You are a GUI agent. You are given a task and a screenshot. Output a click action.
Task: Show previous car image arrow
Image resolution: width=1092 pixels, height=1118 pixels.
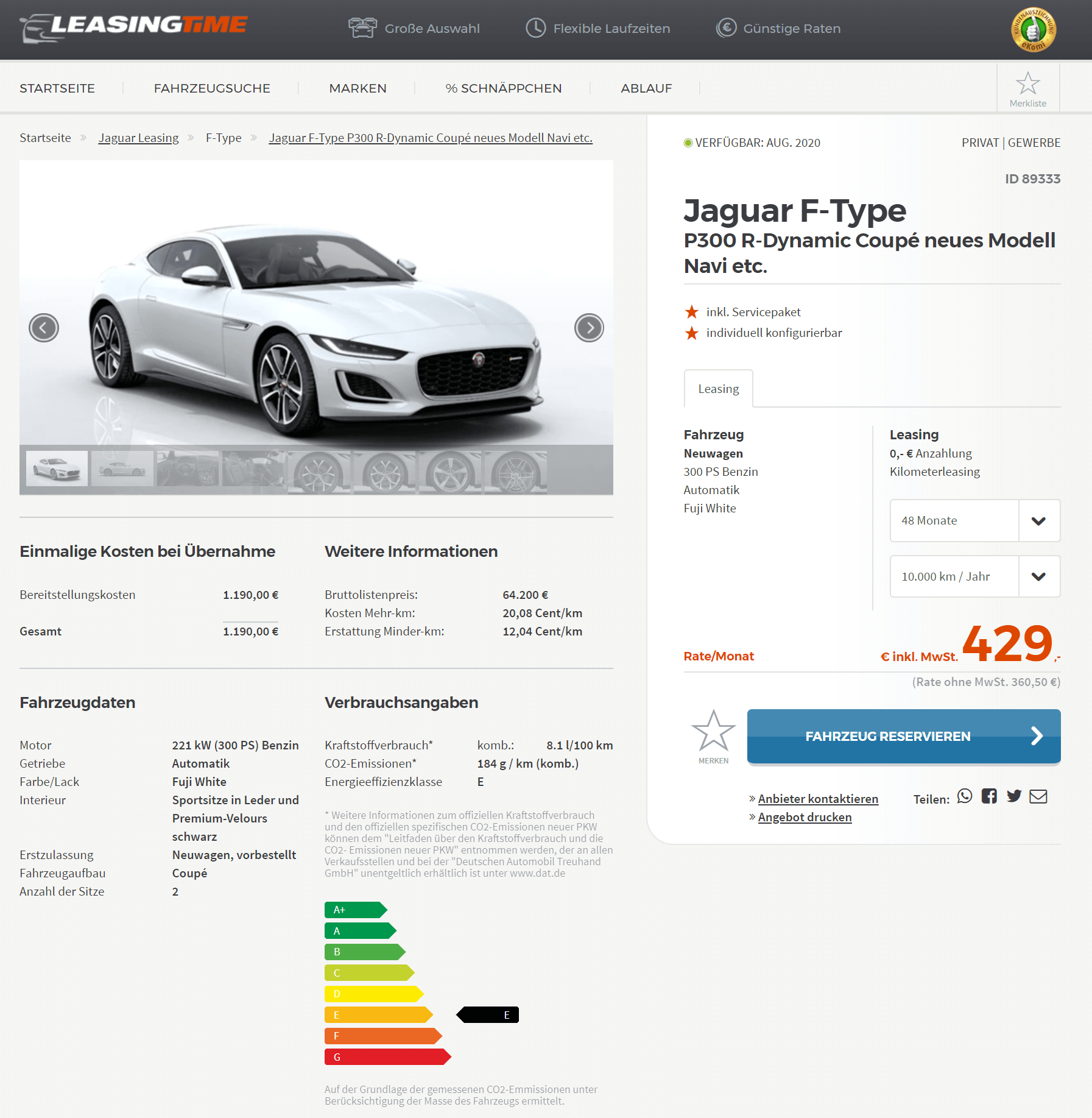[44, 328]
